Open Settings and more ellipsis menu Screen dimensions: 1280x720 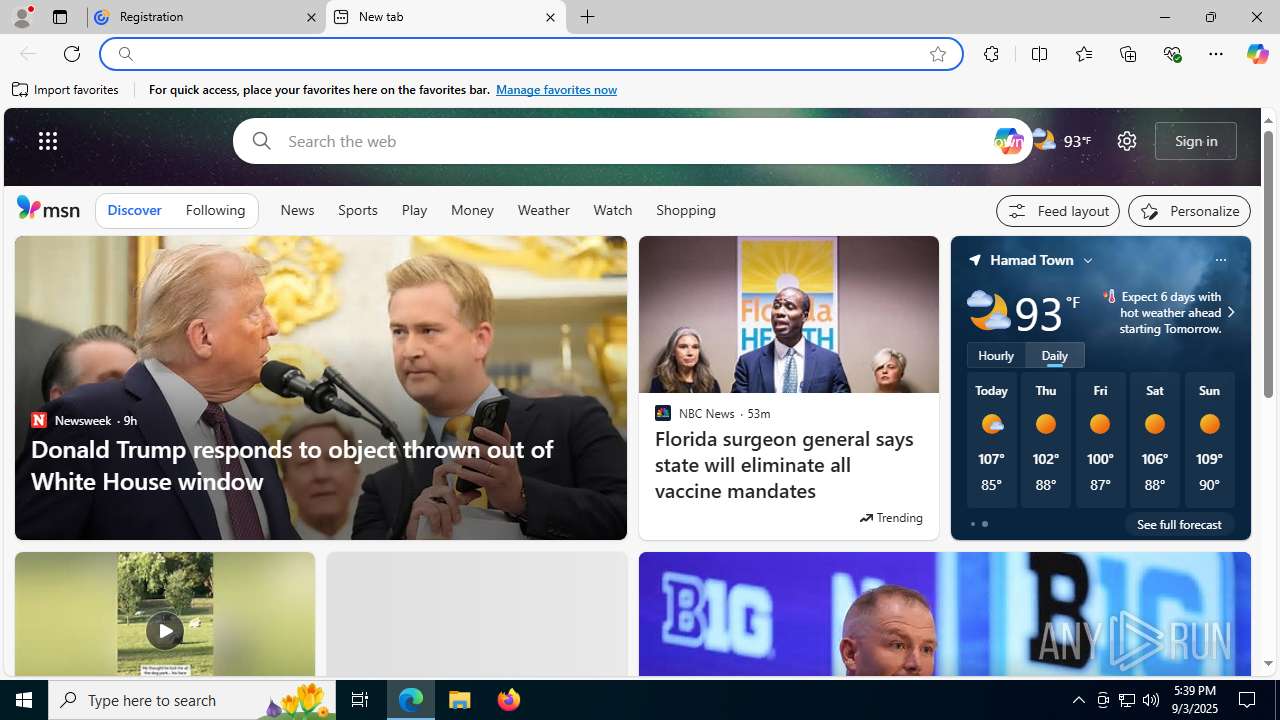pyautogui.click(x=1216, y=54)
